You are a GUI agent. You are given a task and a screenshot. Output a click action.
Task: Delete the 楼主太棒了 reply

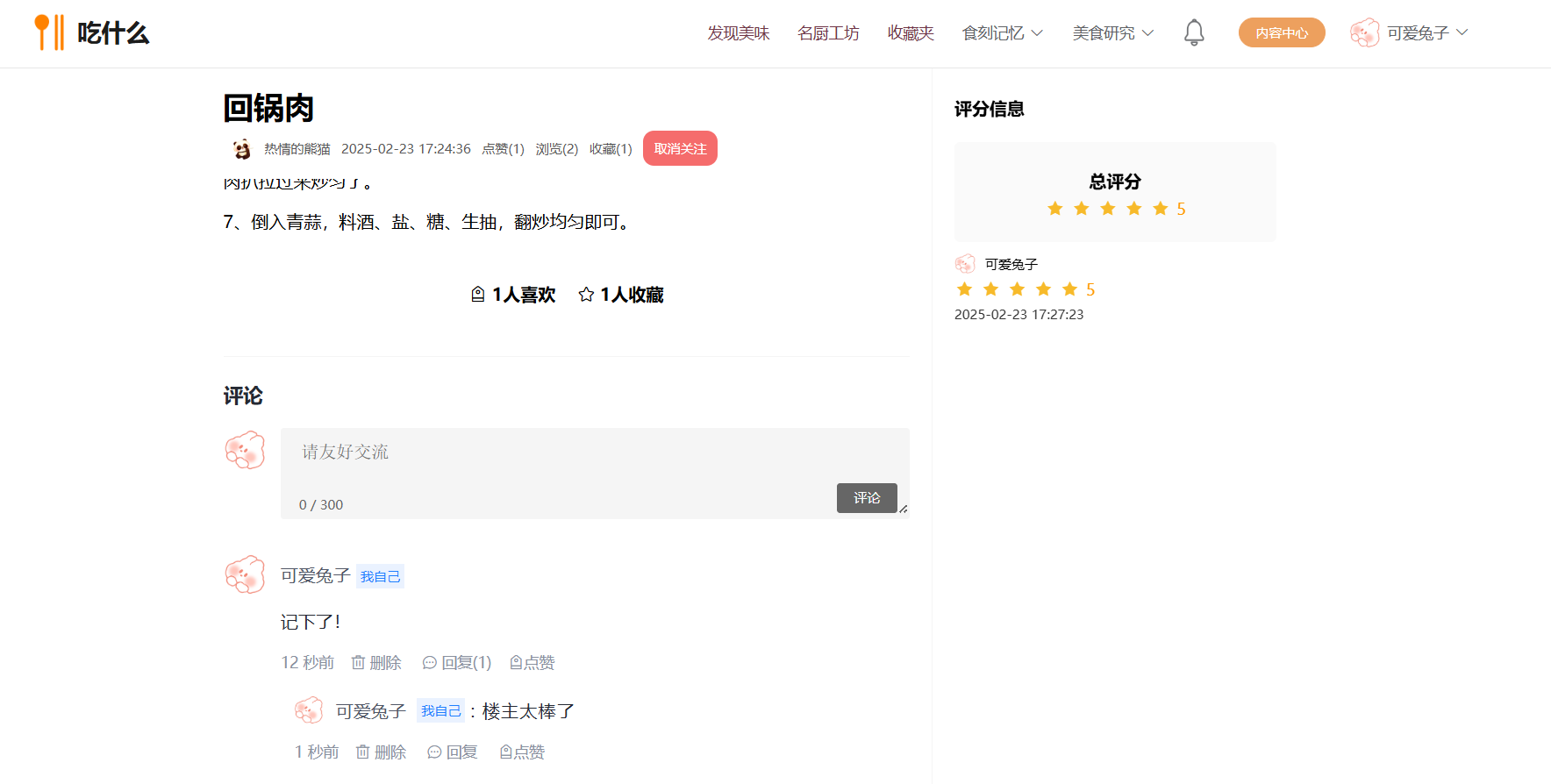tap(381, 752)
